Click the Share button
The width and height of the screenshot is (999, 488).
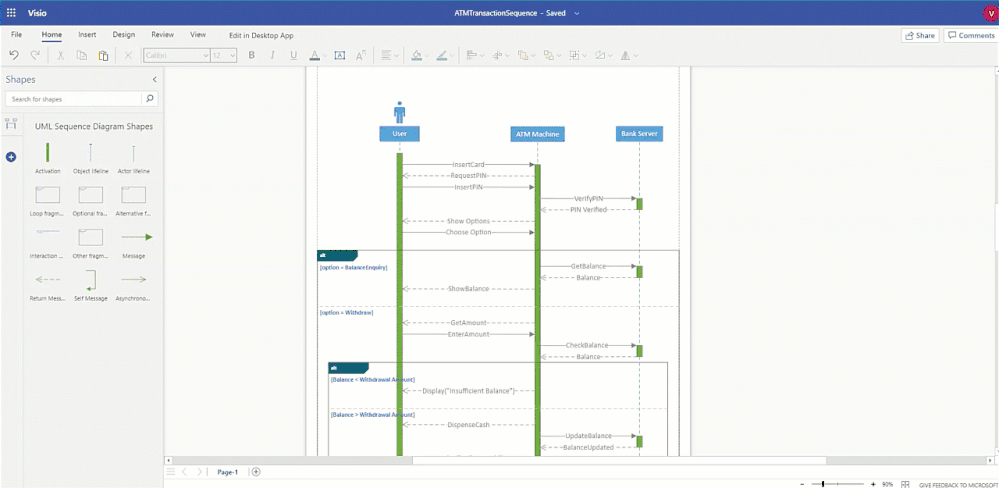[x=920, y=36]
